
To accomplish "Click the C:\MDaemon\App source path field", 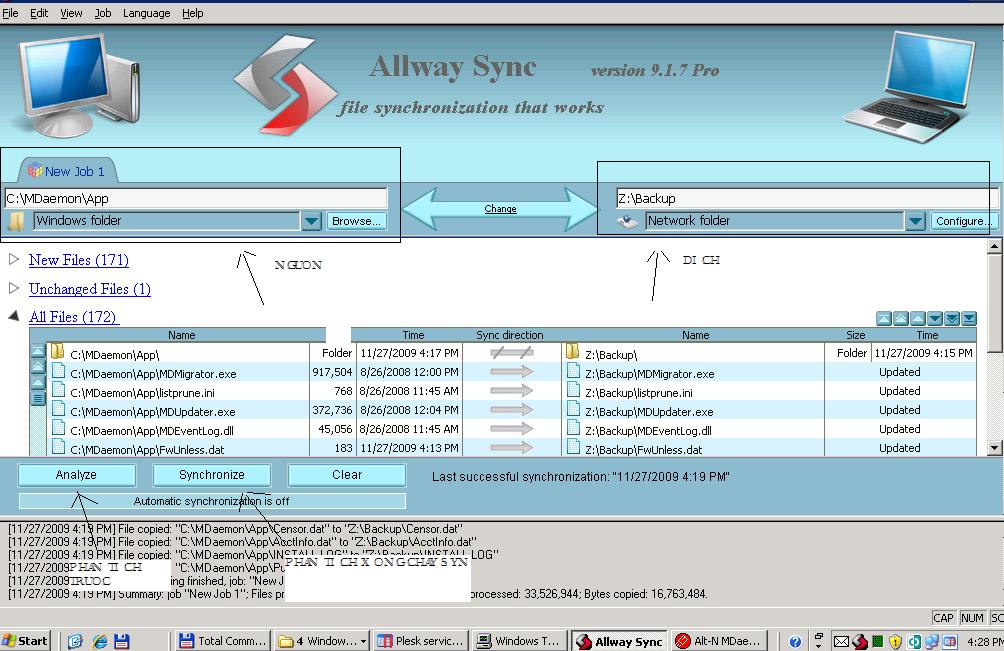I will click(196, 198).
